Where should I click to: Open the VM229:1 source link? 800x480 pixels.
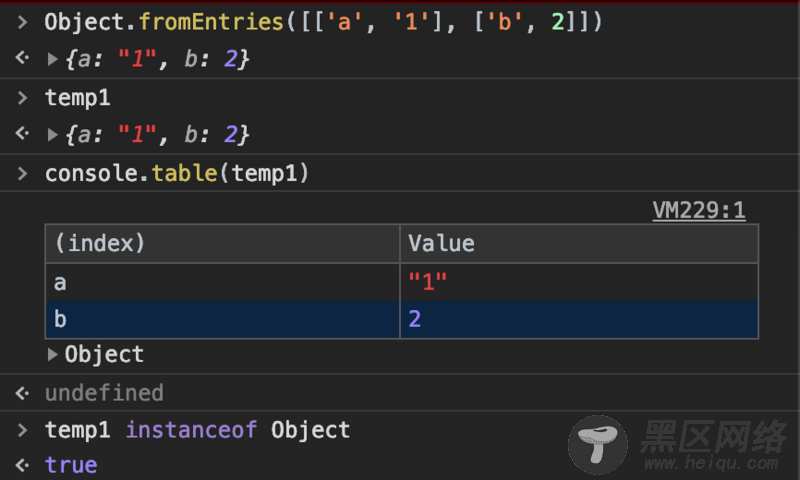698,210
